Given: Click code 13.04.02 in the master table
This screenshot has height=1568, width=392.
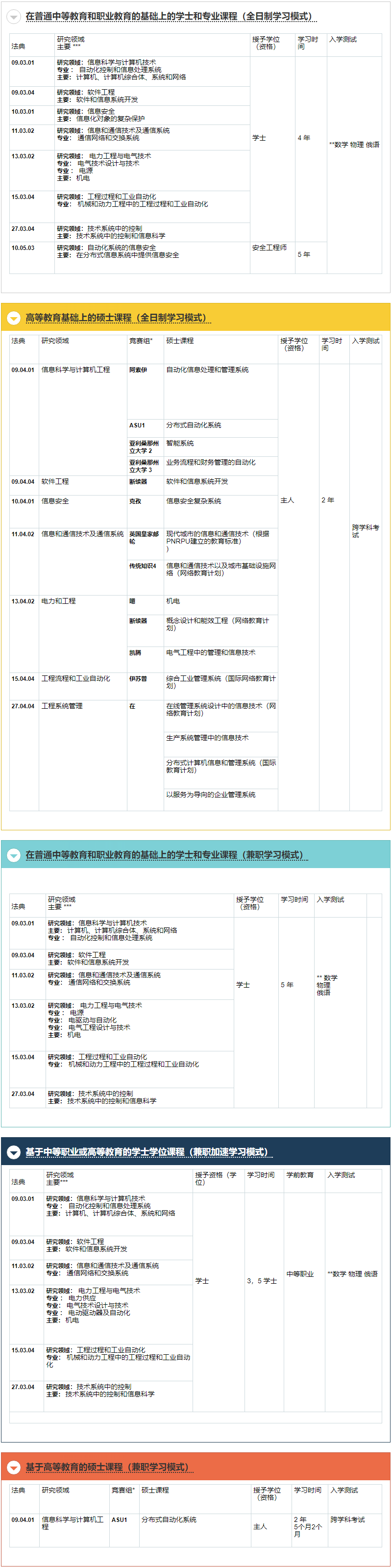Looking at the screenshot, I should click(23, 601).
